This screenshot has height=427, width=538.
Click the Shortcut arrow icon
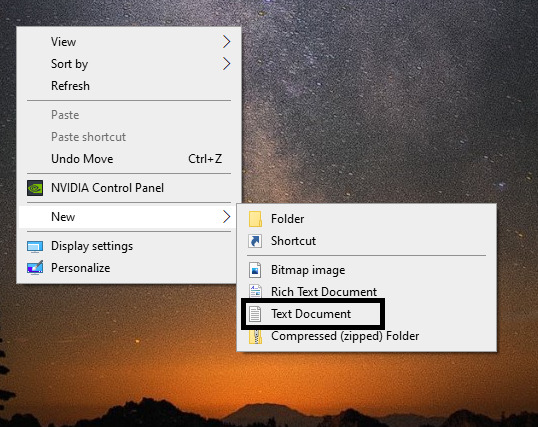click(255, 241)
